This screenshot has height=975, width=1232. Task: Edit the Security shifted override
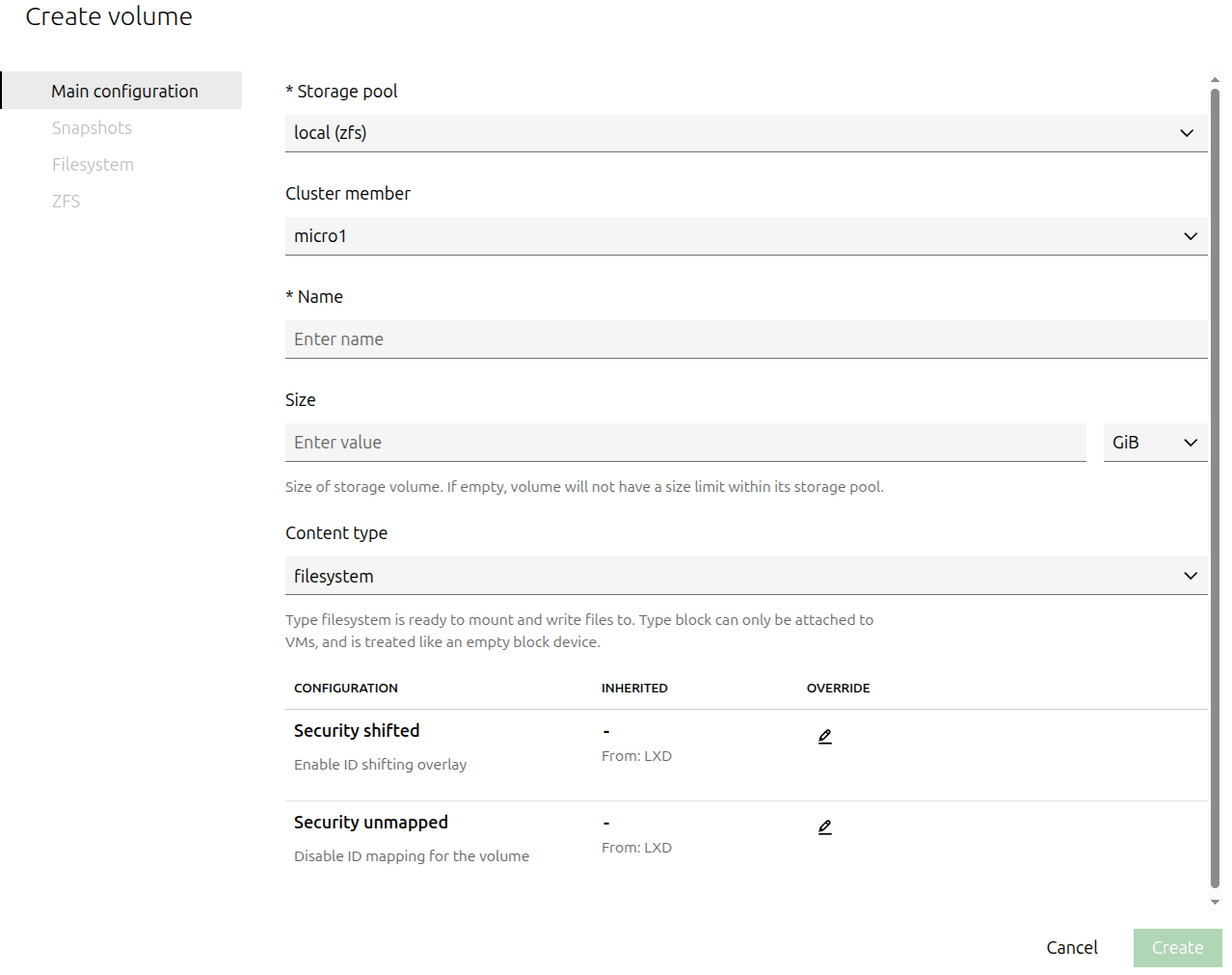coord(824,737)
